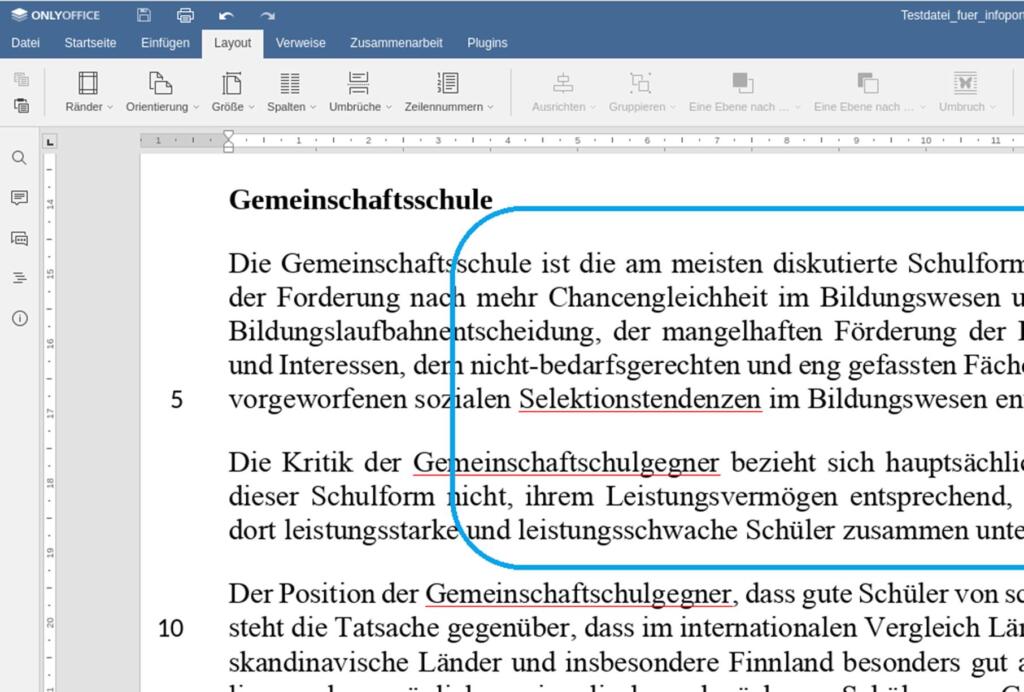This screenshot has width=1024, height=692.
Task: Open the search panel in left sidebar
Action: point(20,158)
